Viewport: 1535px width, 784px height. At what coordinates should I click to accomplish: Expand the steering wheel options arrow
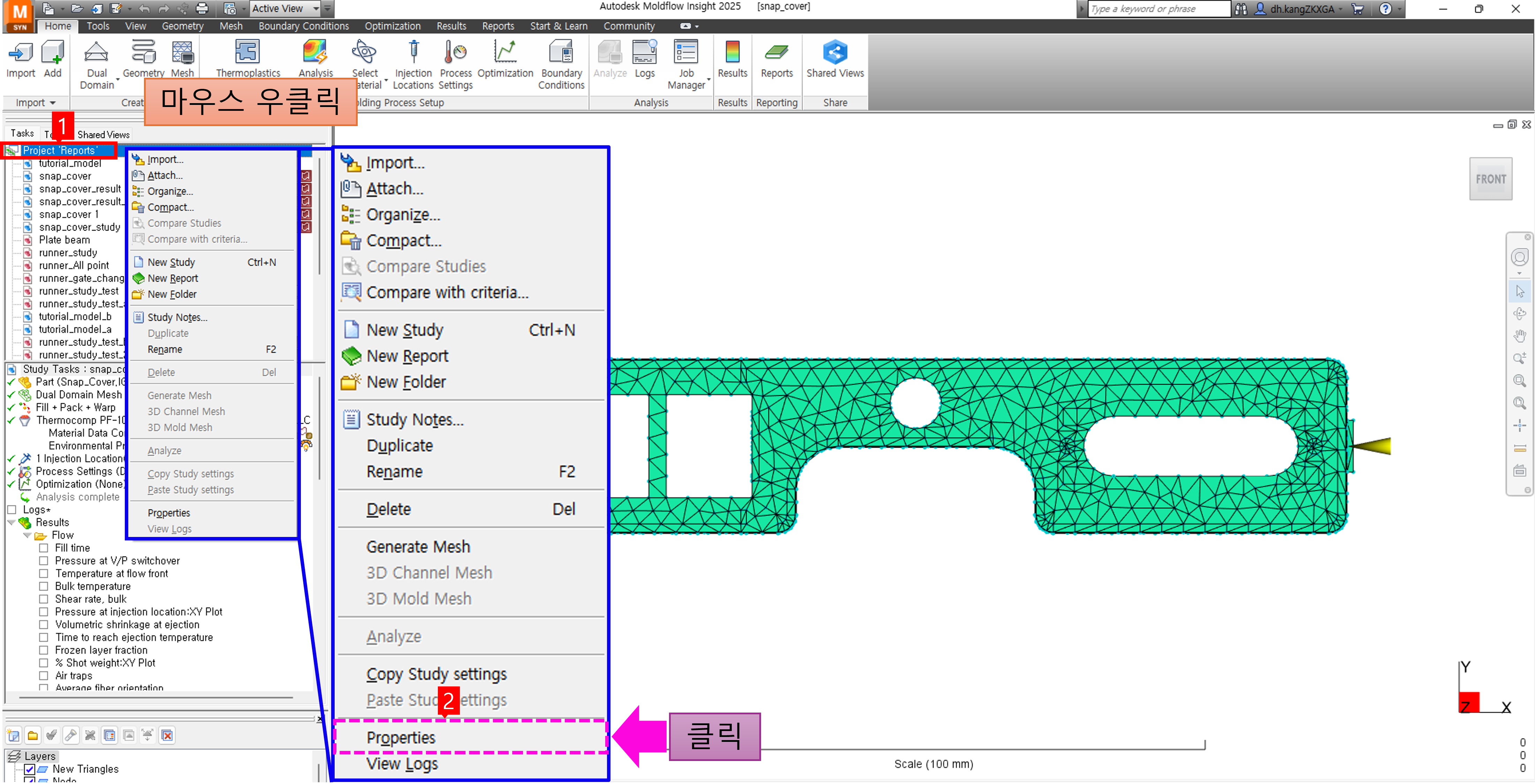(x=1520, y=274)
